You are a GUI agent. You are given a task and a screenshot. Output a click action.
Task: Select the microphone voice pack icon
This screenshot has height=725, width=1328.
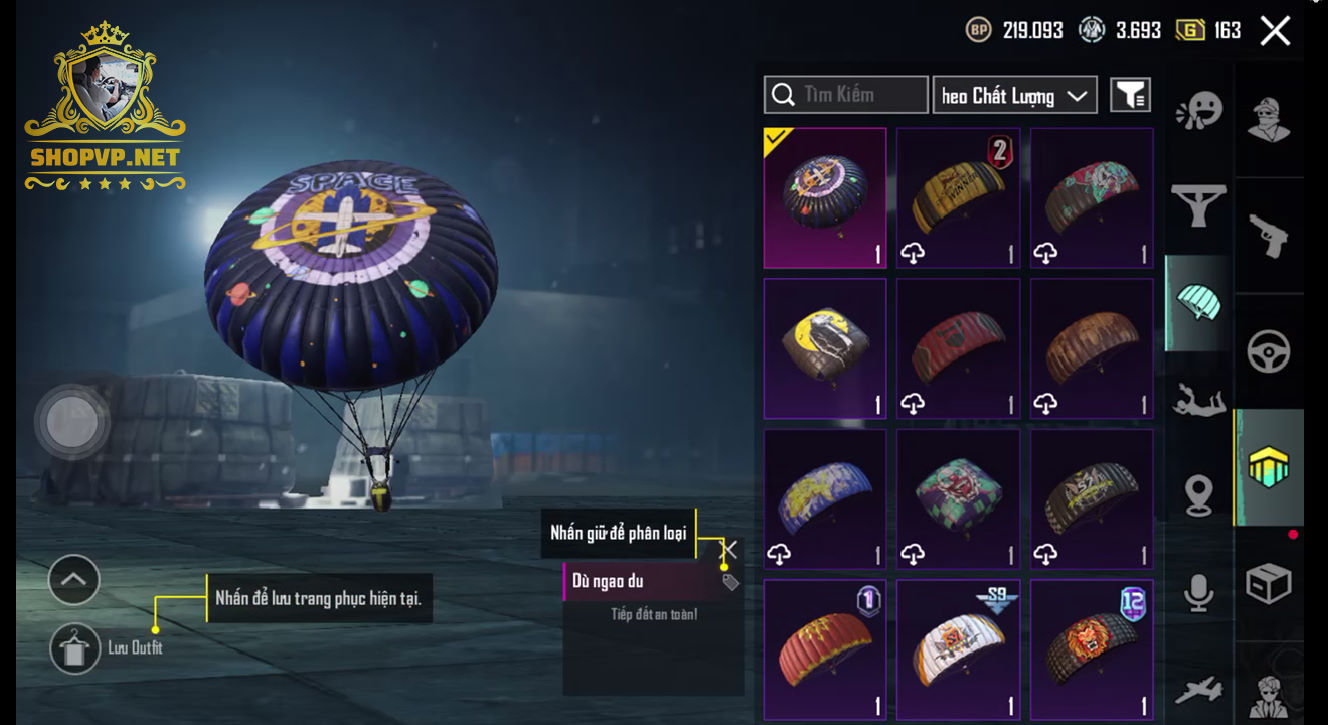(x=1198, y=592)
